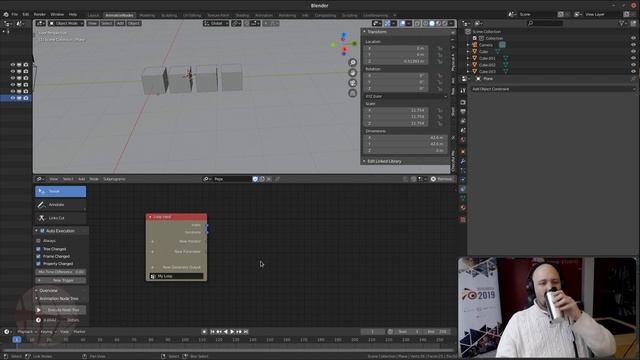640x360 pixels.
Task: Click the timeline play button
Action: pos(232,332)
